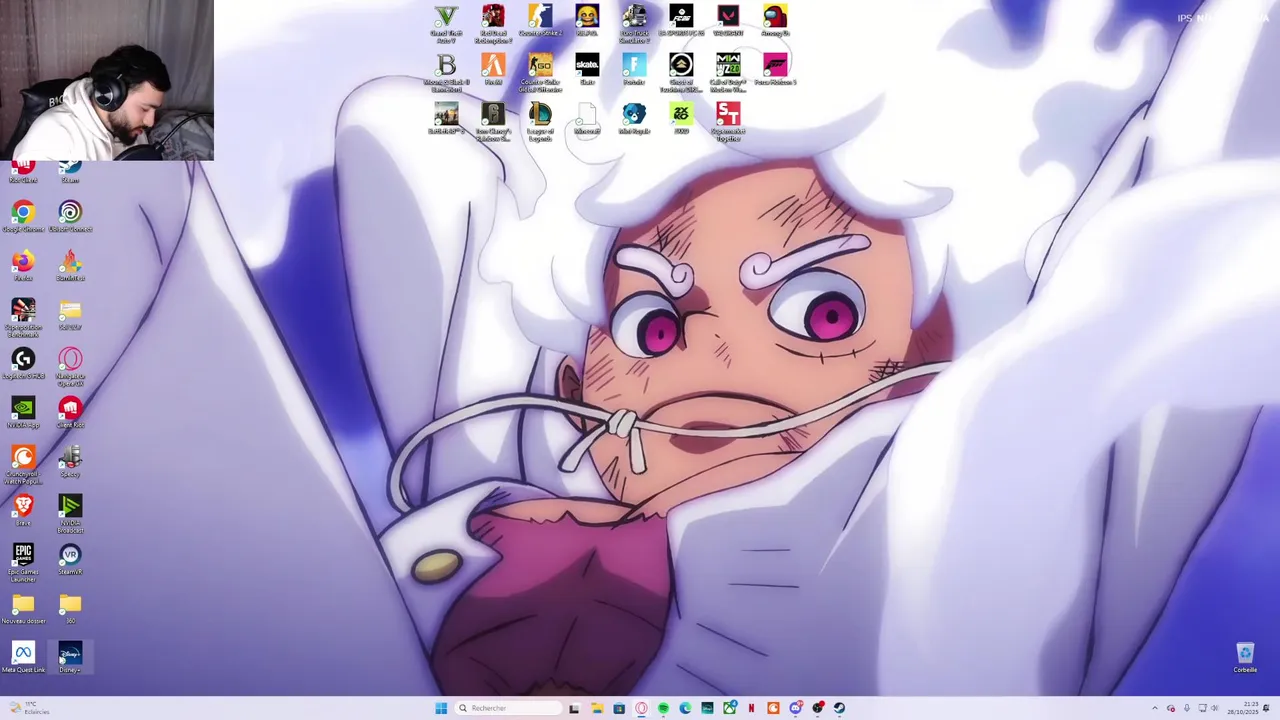Launch Call of Duty Modern Warfare shortcut

click(728, 73)
